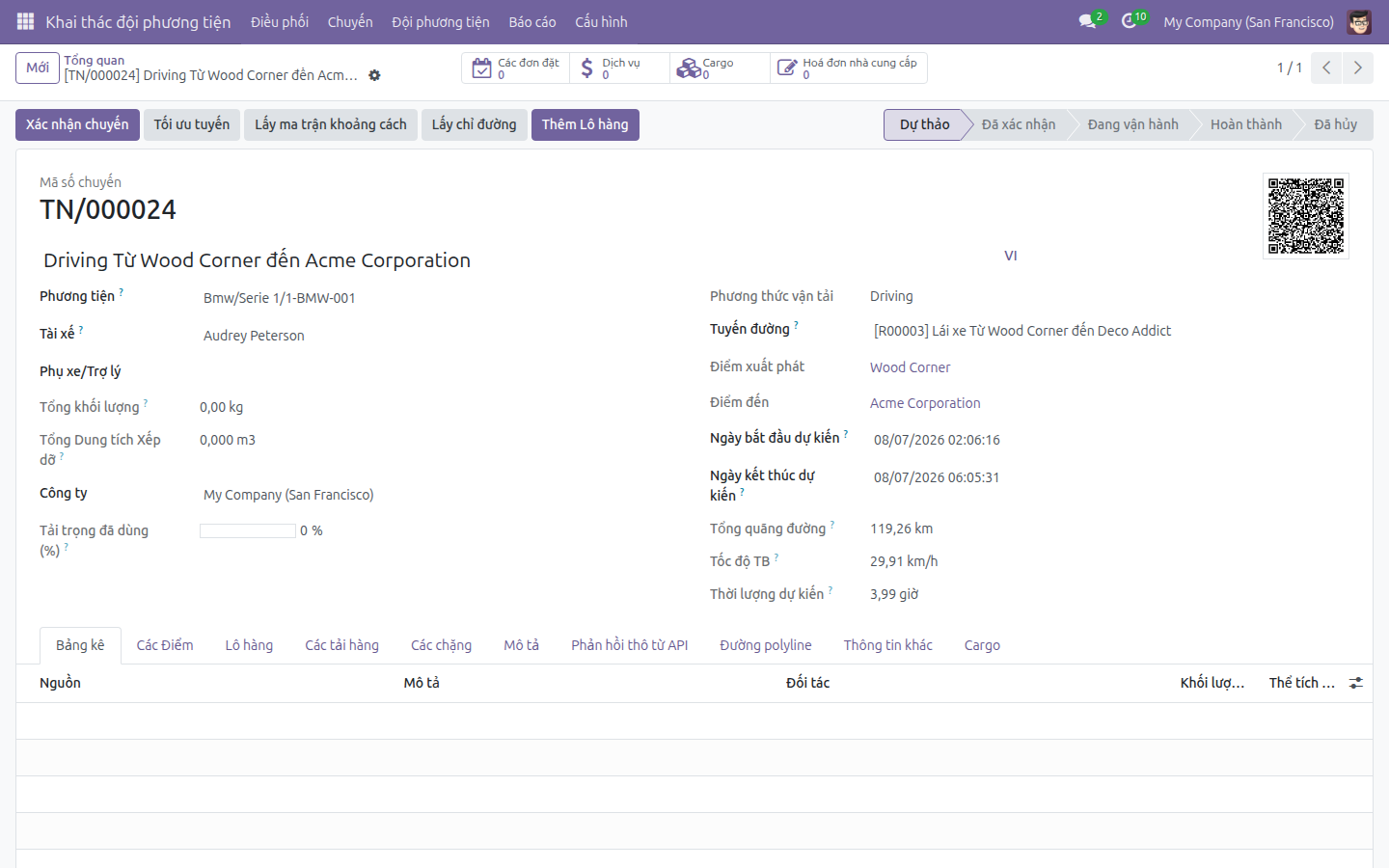Open Cấu hình menu
The image size is (1389, 868).
(601, 21)
